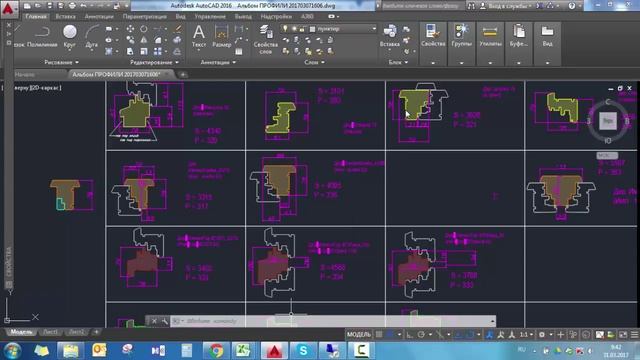The height and width of the screenshot is (360, 640).
Task: Select the Polyline (Полилиния) tool
Action: (42, 37)
